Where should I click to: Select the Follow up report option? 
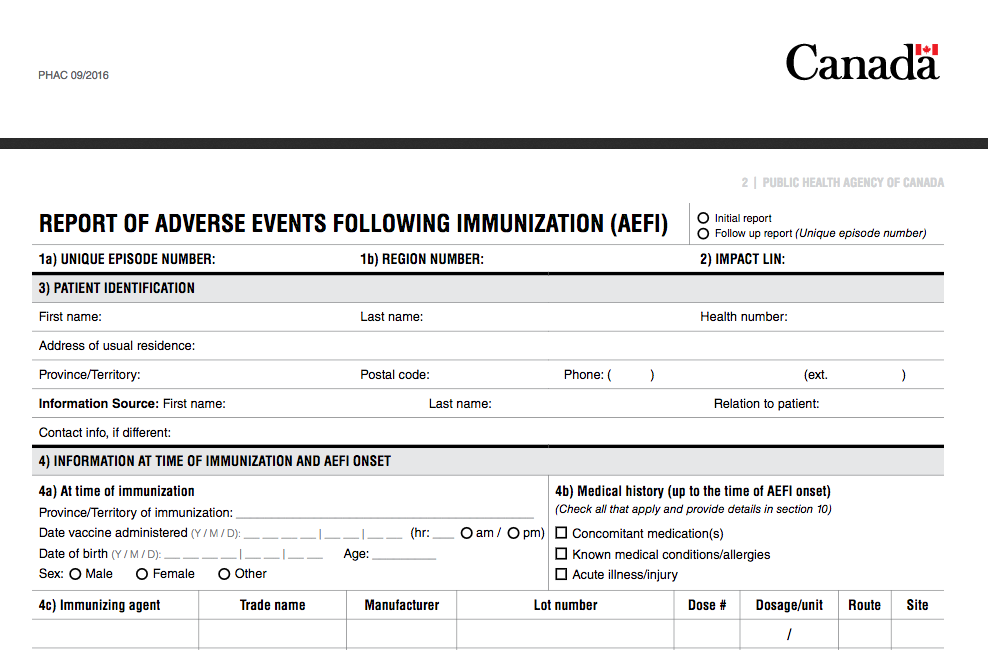(704, 234)
